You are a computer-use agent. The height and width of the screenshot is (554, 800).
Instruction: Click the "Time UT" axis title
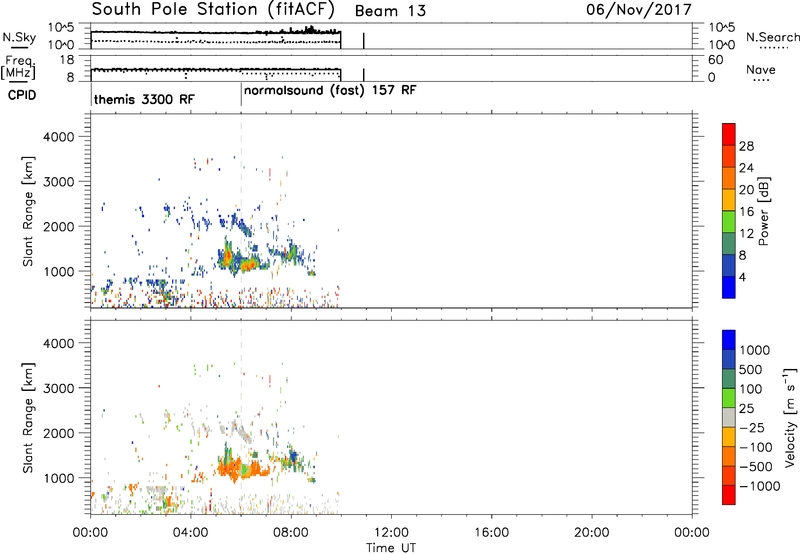(391, 548)
